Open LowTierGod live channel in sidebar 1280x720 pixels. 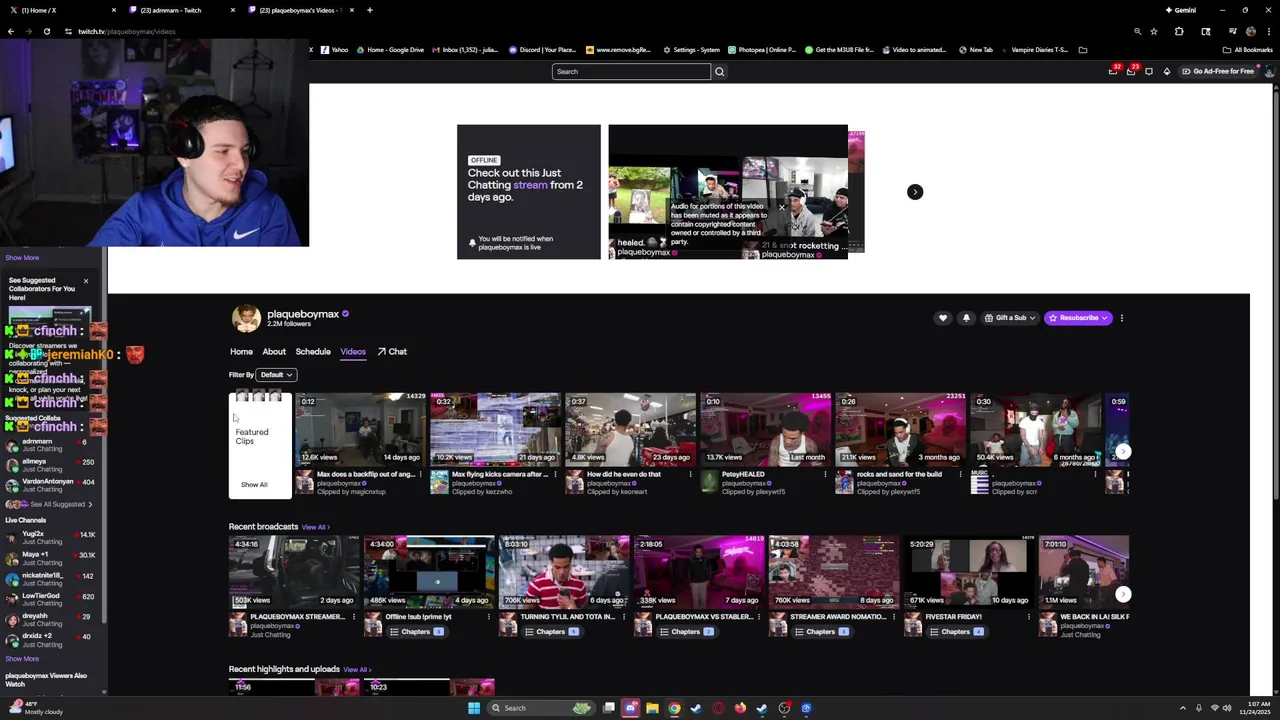coord(50,600)
